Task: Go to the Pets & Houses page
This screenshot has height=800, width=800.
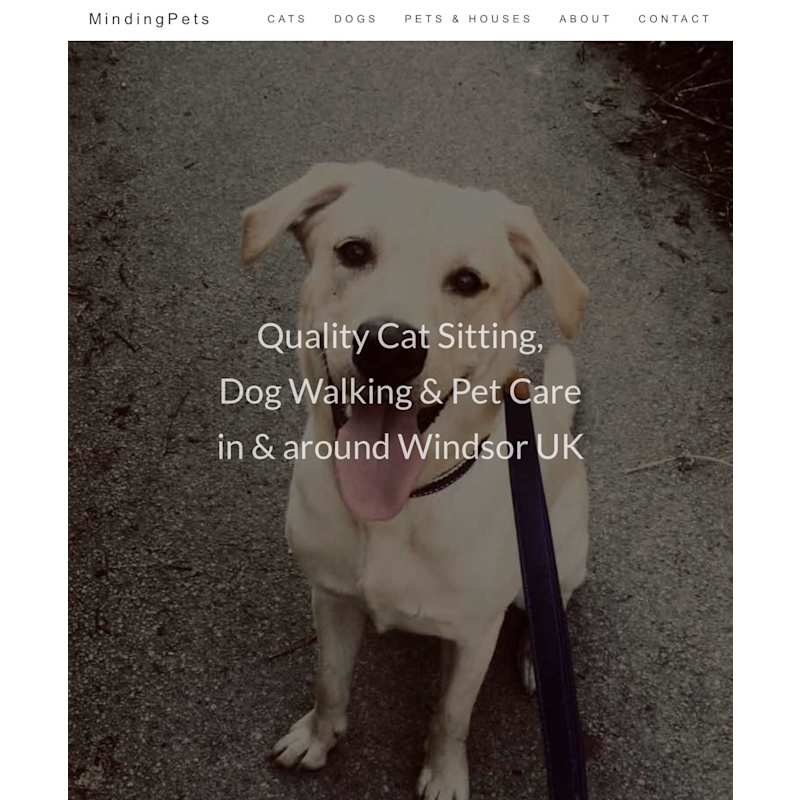Action: tap(468, 19)
